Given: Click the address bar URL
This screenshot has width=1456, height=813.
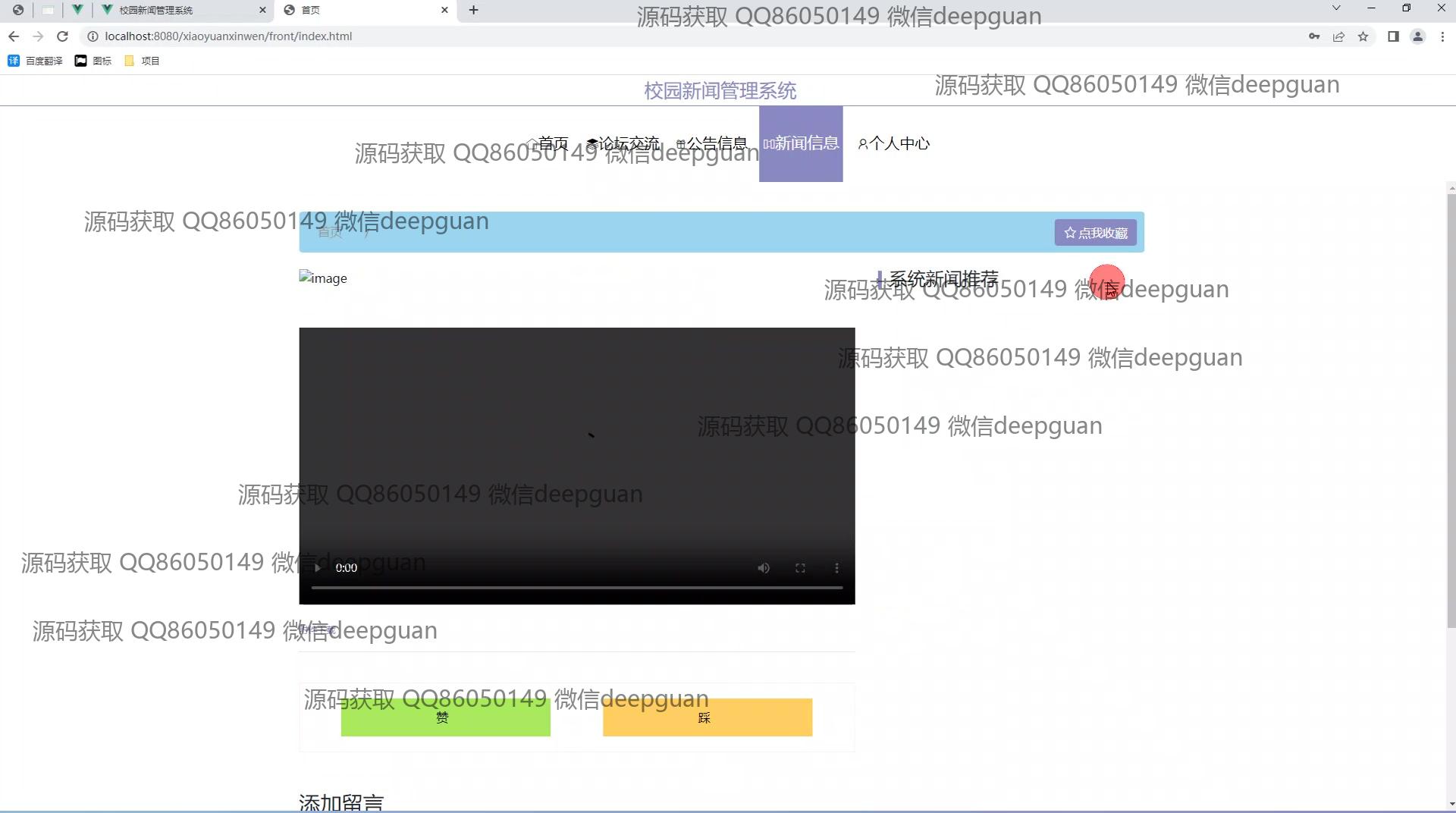Looking at the screenshot, I should 228,36.
